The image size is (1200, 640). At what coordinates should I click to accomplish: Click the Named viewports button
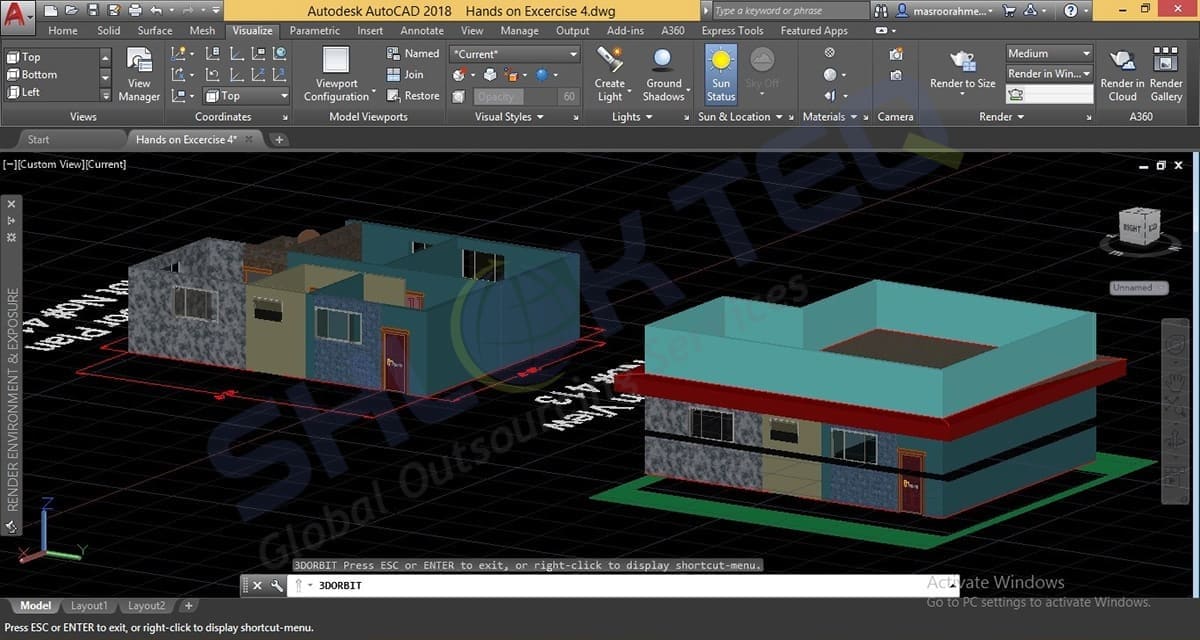(413, 53)
